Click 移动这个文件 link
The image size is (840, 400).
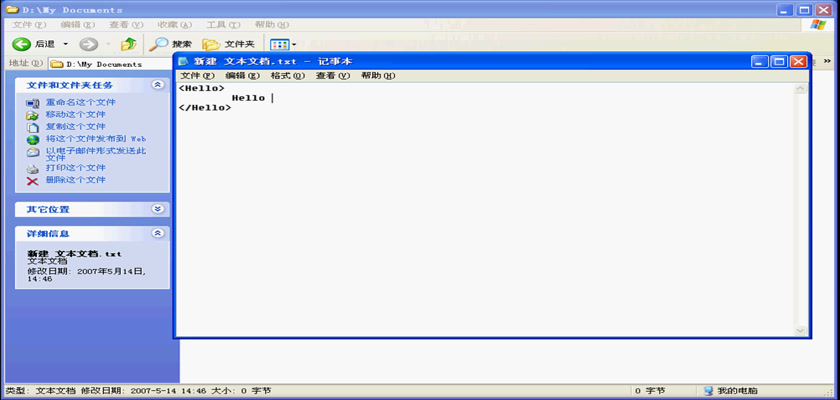[76, 115]
